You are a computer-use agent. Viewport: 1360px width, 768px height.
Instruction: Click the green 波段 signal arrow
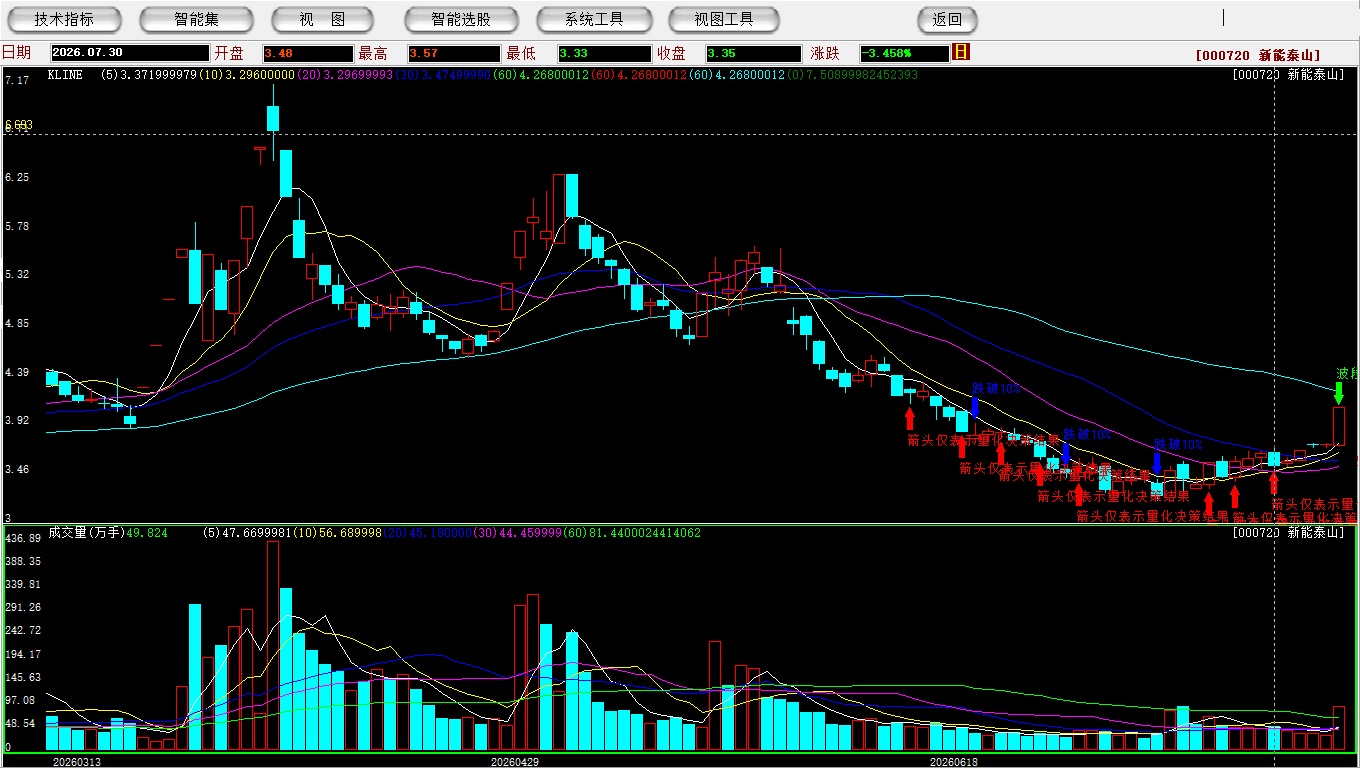click(1339, 393)
